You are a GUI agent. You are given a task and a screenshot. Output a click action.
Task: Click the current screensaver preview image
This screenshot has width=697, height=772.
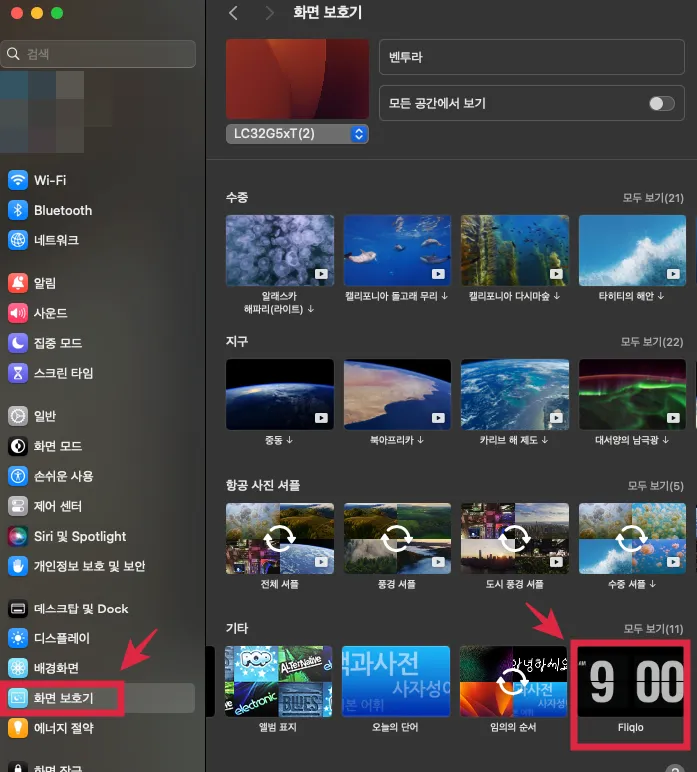pos(297,79)
